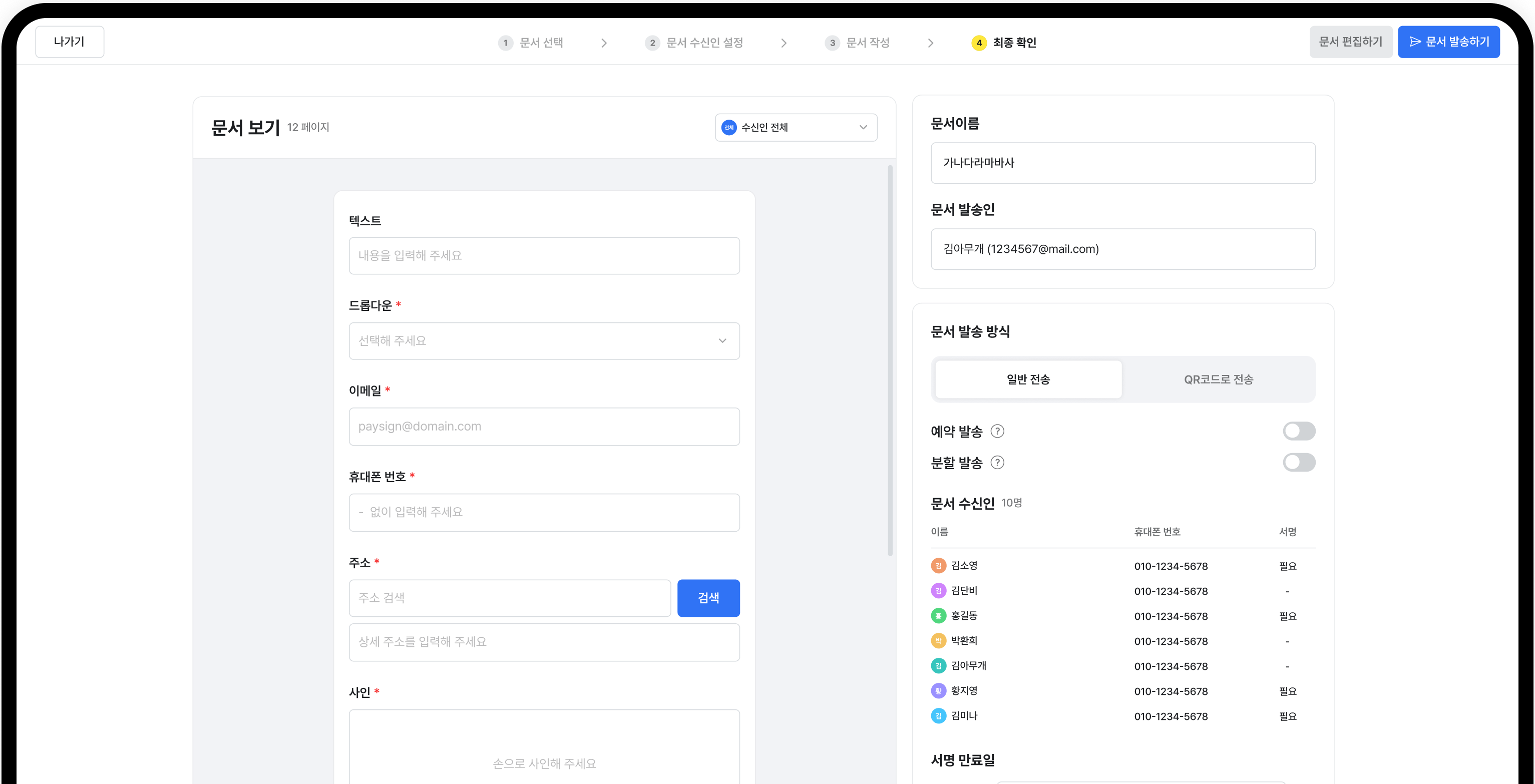The width and height of the screenshot is (1535, 784).
Task: Click step 1 문서 선택 number icon
Action: point(505,43)
